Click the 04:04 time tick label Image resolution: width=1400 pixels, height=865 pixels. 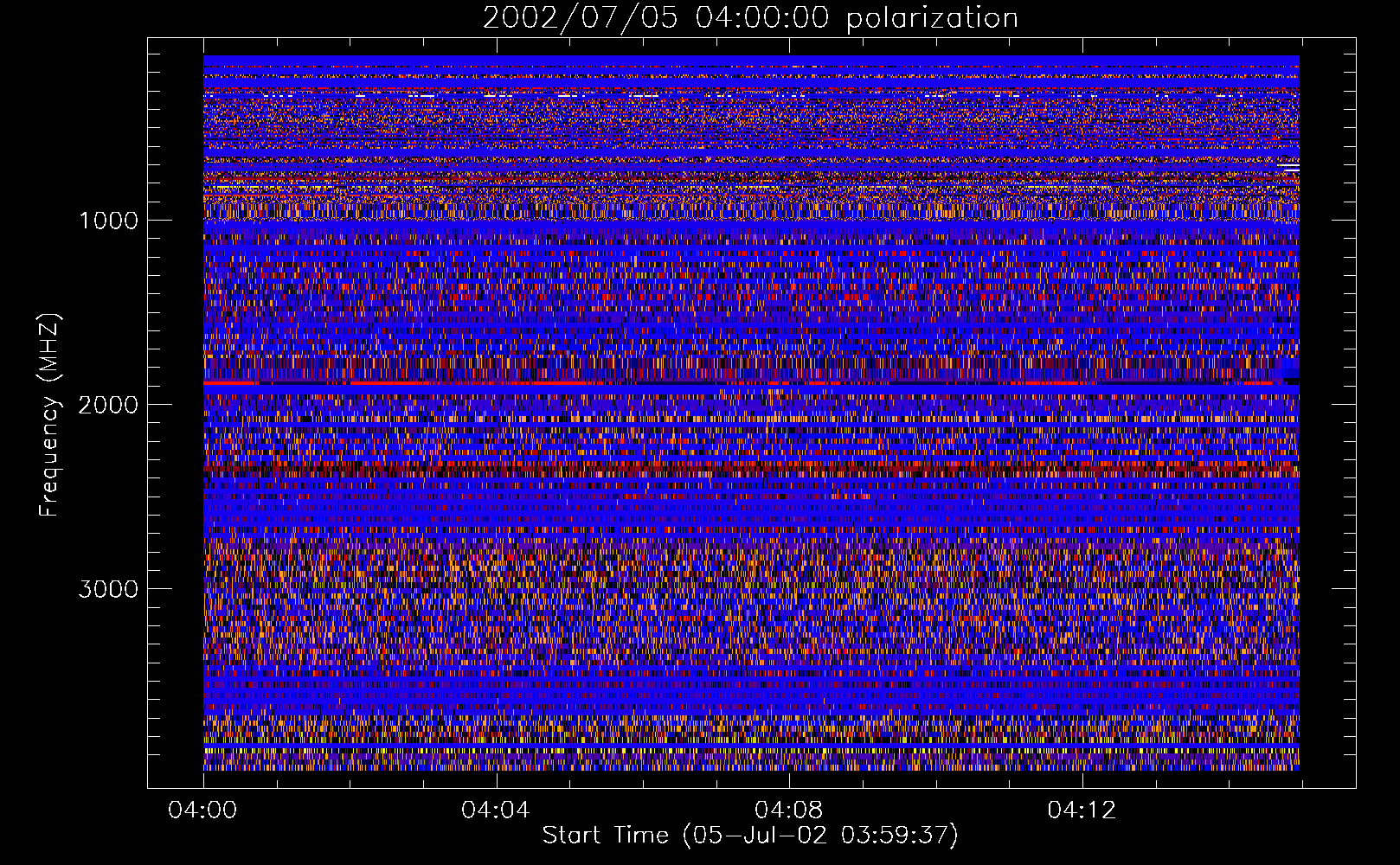click(495, 811)
